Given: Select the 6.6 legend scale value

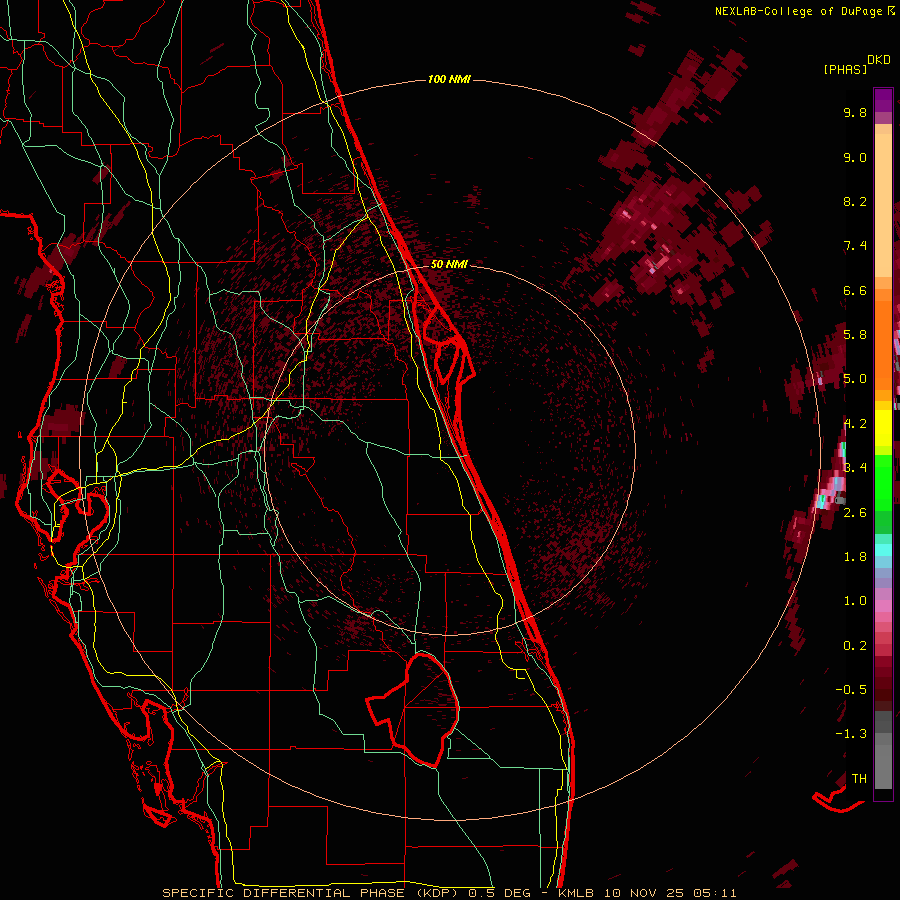Looking at the screenshot, I should (x=855, y=290).
